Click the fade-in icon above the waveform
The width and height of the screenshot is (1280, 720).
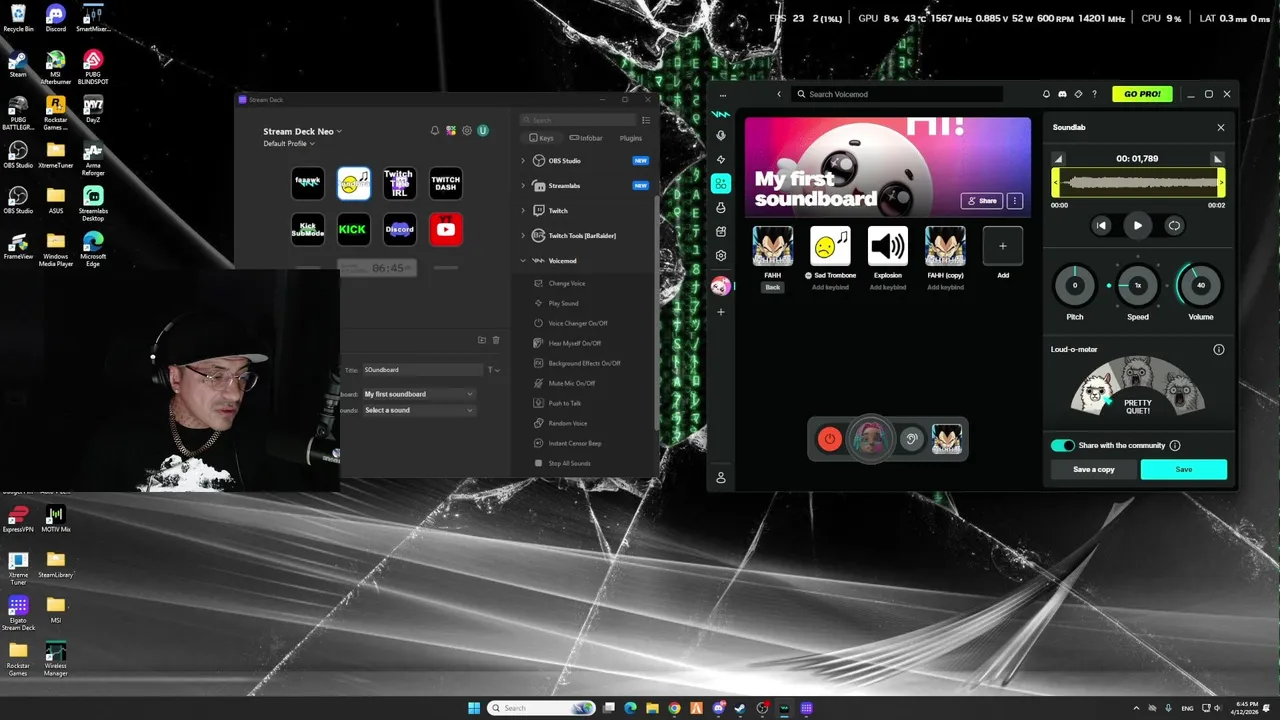[x=1058, y=159]
